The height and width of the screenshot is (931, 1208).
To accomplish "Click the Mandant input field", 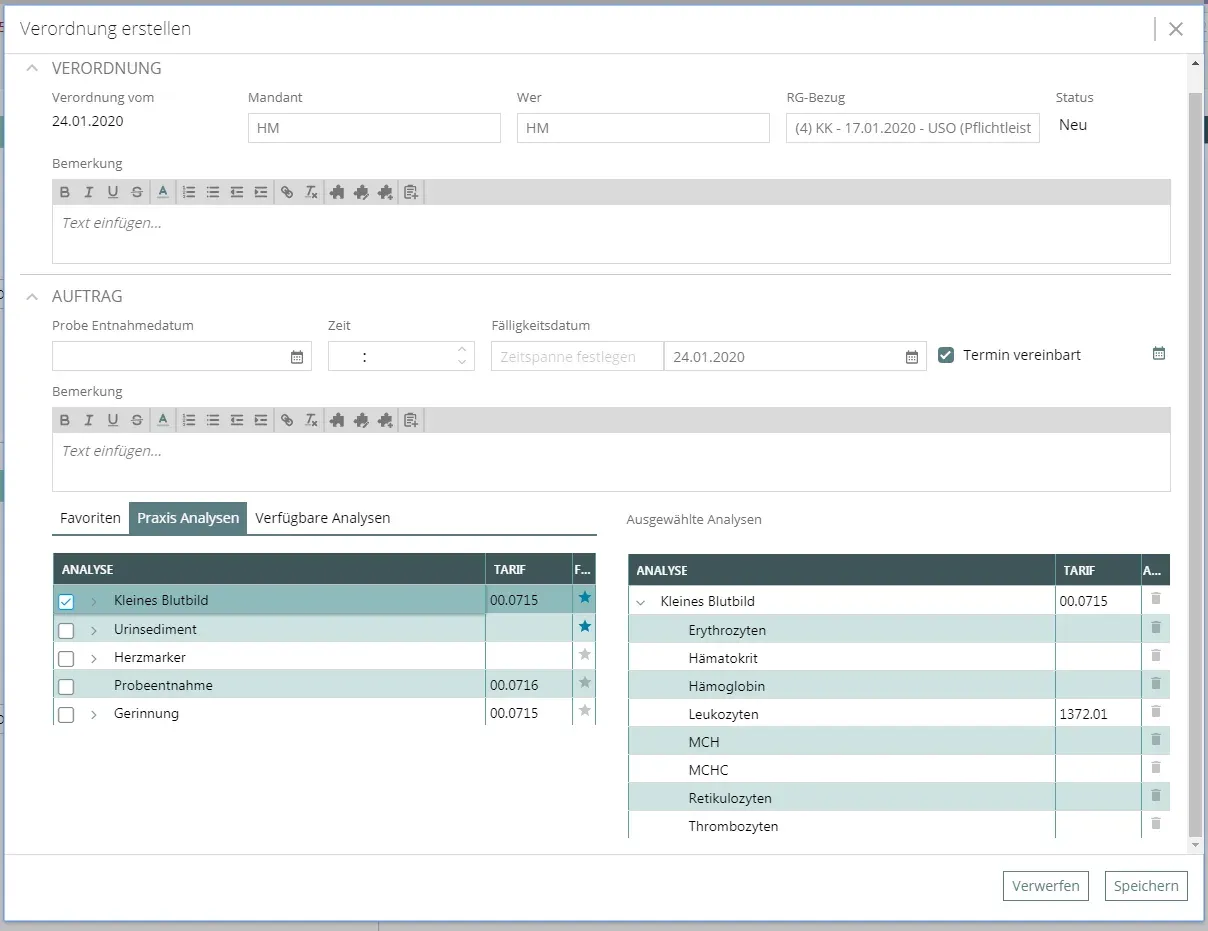I will [374, 128].
